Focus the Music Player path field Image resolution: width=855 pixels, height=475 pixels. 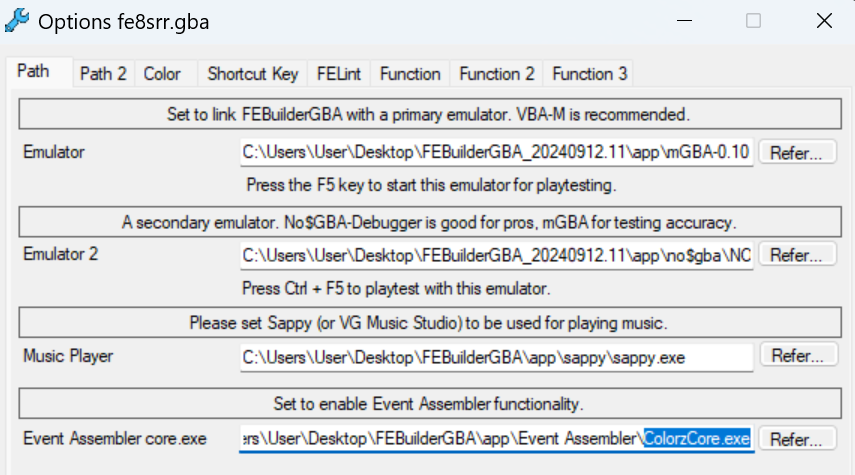(496, 356)
